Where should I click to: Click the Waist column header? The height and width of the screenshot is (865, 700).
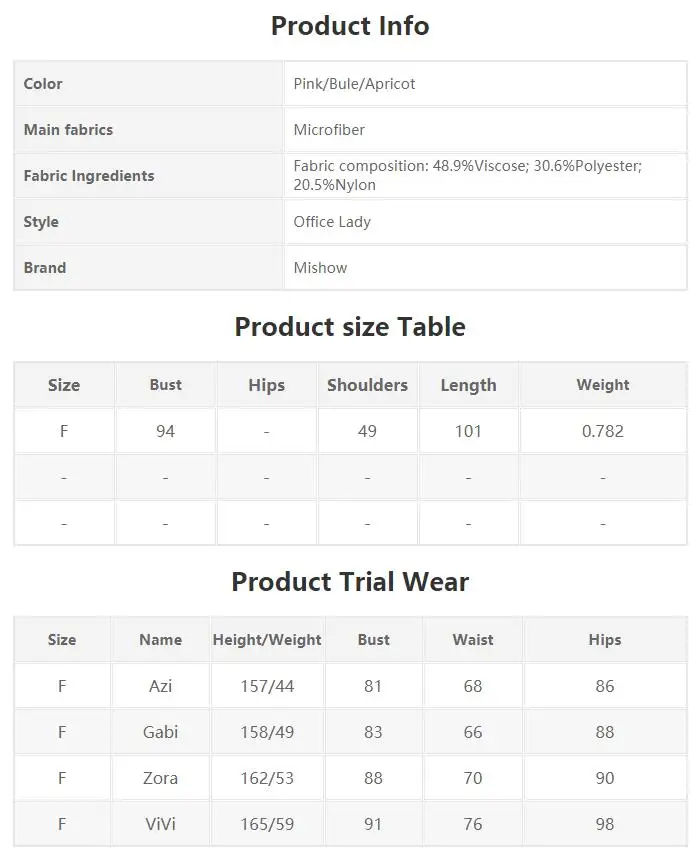(473, 639)
